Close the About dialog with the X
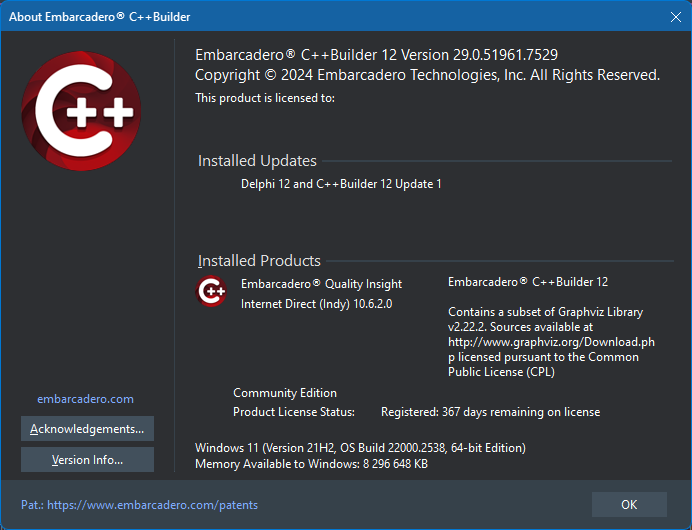The height and width of the screenshot is (530, 692). (x=676, y=17)
